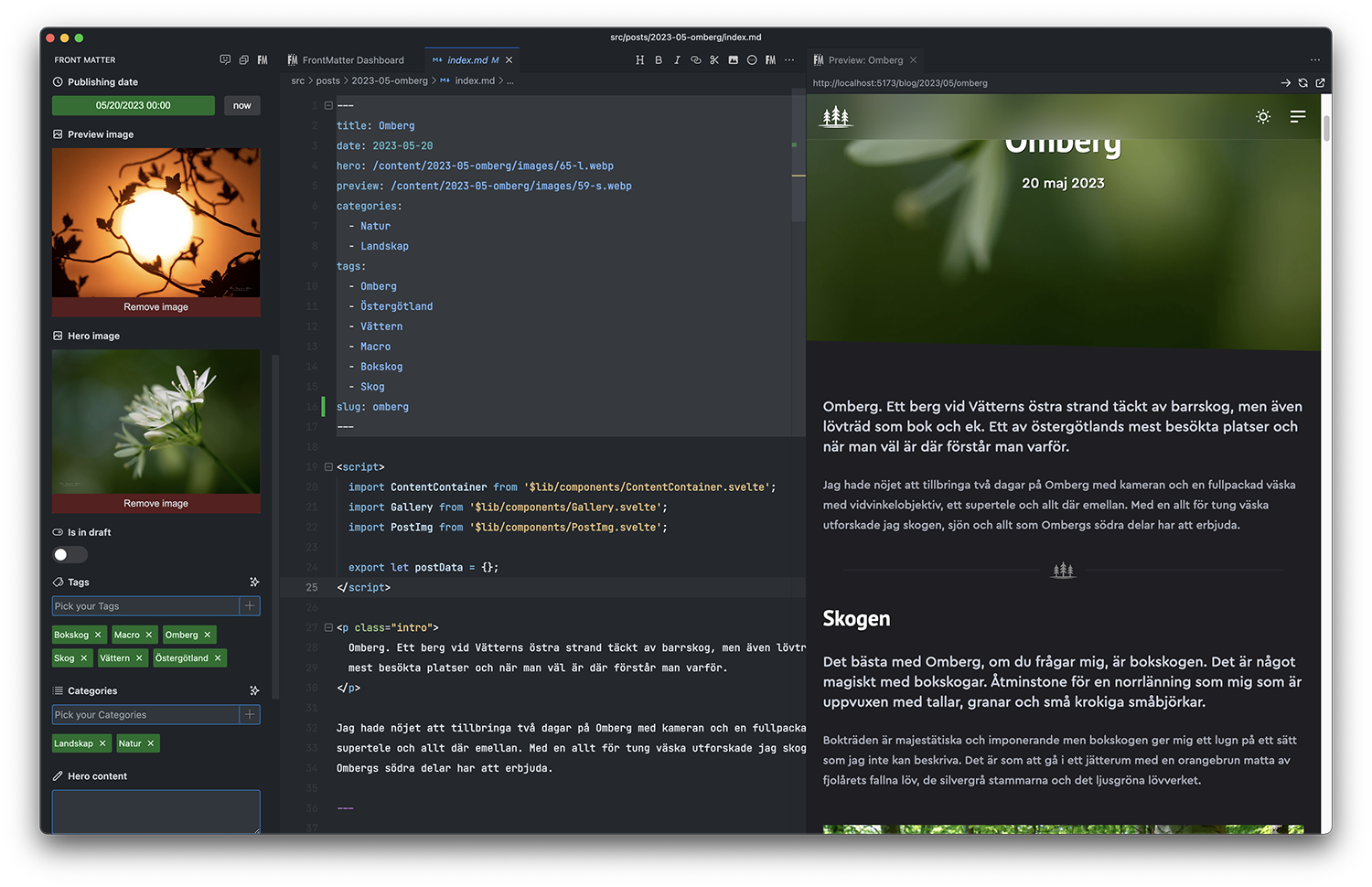
Task: Open the FM dashboard icon in panel header
Action: (x=263, y=59)
